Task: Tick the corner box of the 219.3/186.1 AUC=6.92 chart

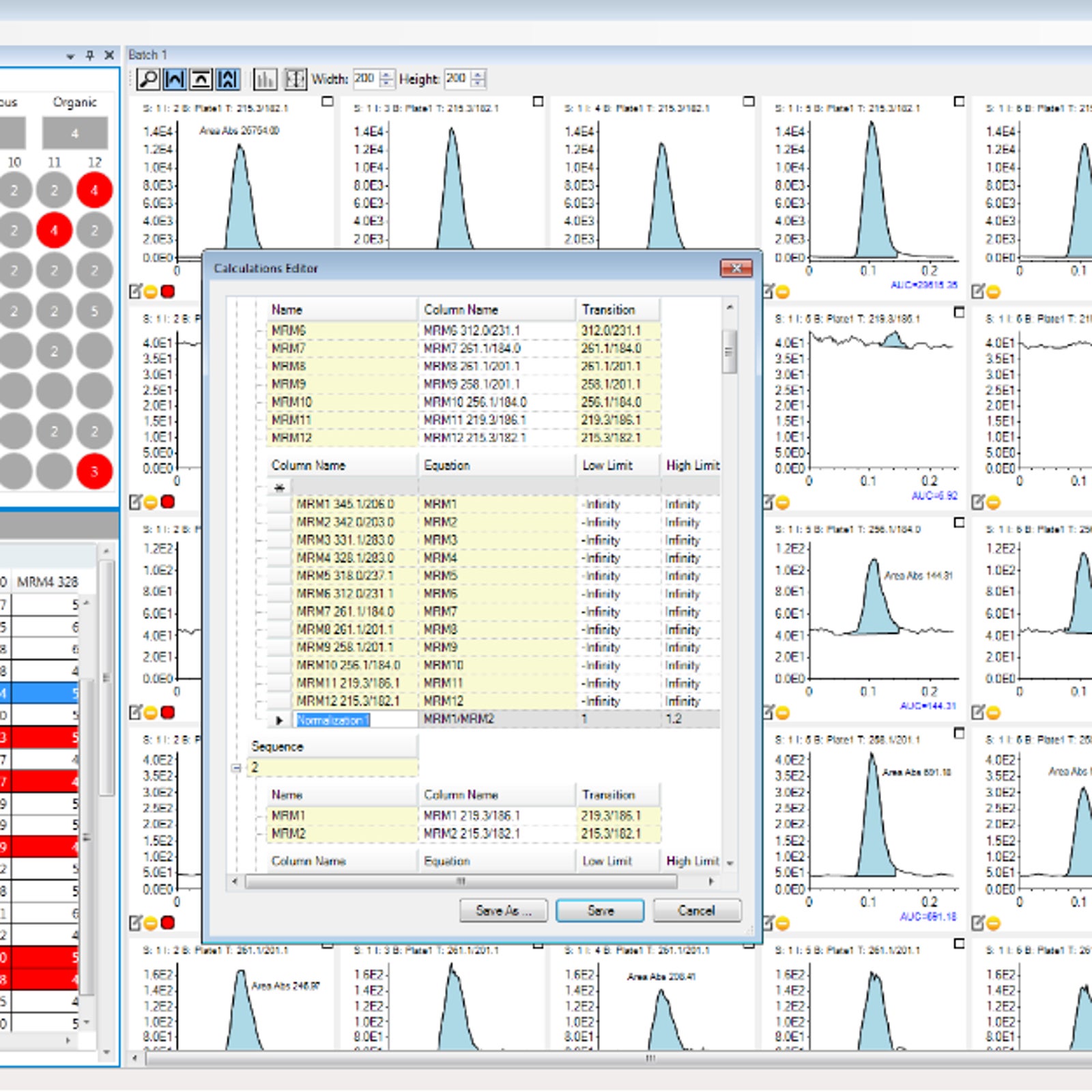Action: [959, 313]
